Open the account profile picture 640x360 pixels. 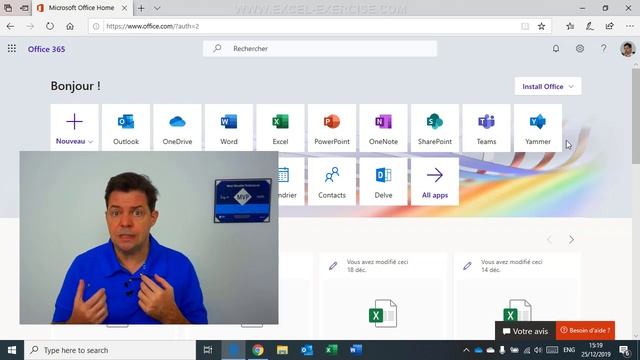pyautogui.click(x=627, y=49)
